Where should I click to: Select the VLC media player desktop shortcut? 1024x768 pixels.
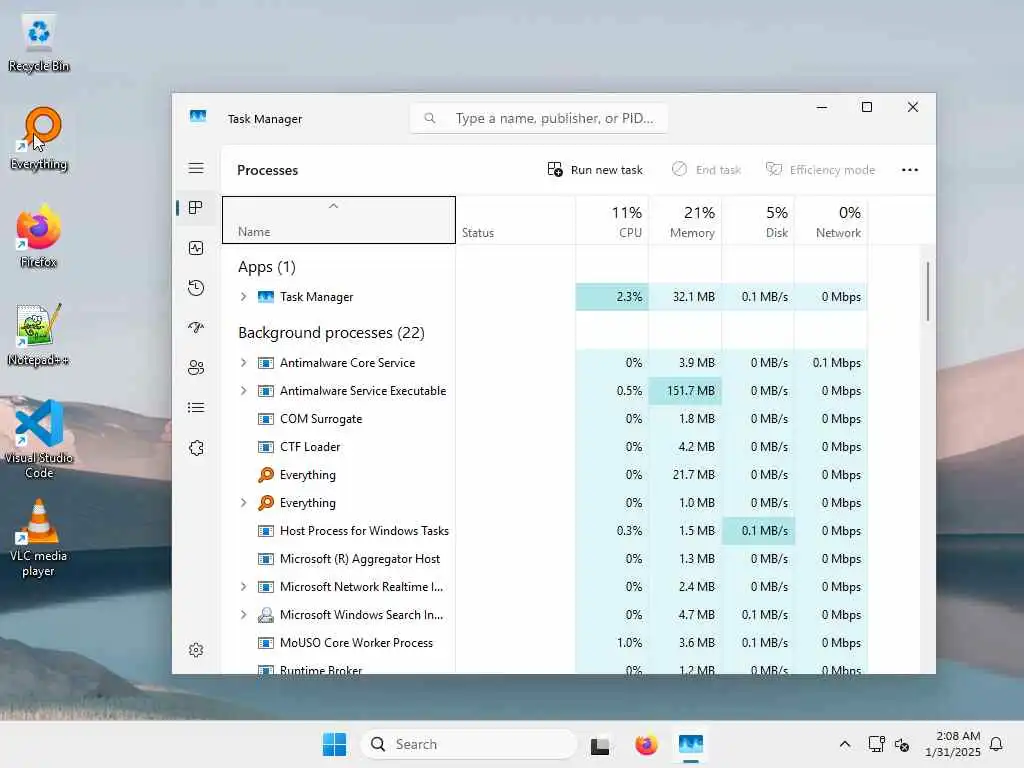(39, 537)
